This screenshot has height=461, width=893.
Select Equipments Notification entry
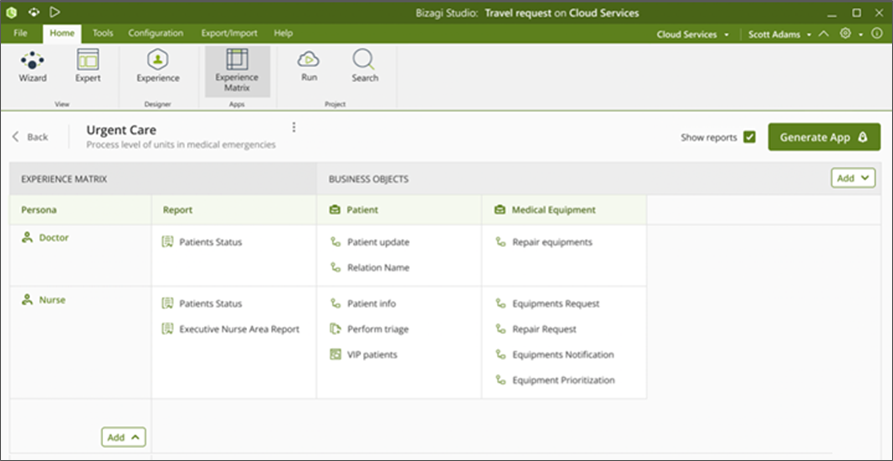[563, 354]
